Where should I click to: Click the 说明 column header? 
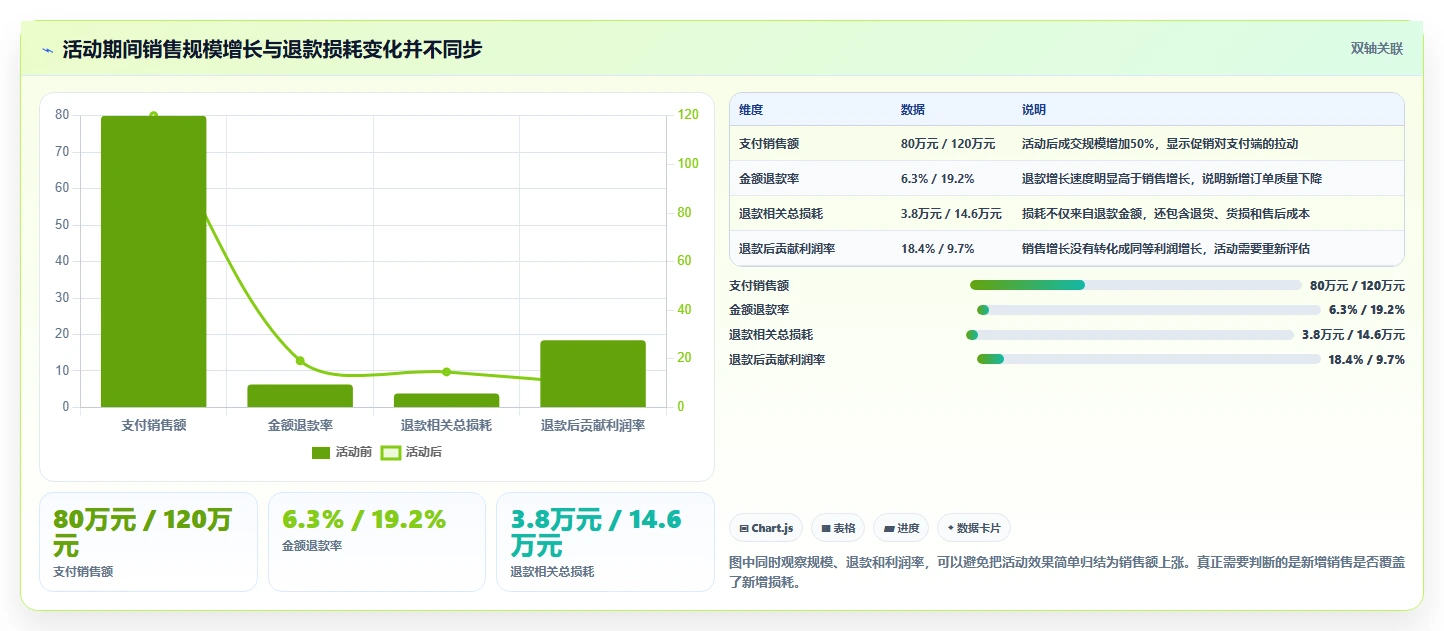point(1034,110)
